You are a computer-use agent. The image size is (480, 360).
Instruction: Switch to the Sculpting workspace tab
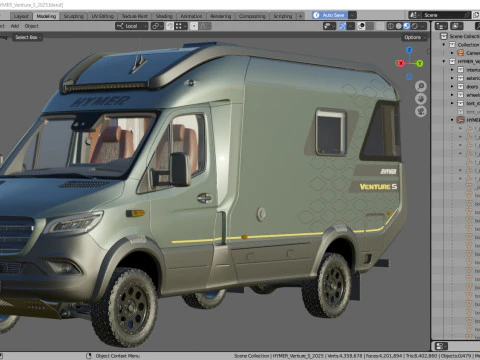[x=73, y=16]
